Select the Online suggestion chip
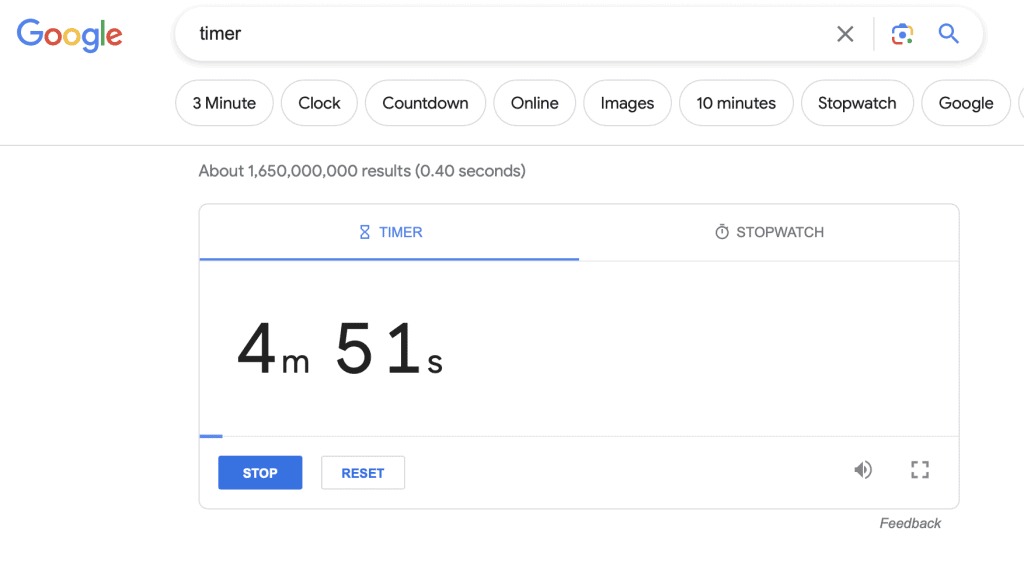 pos(534,103)
